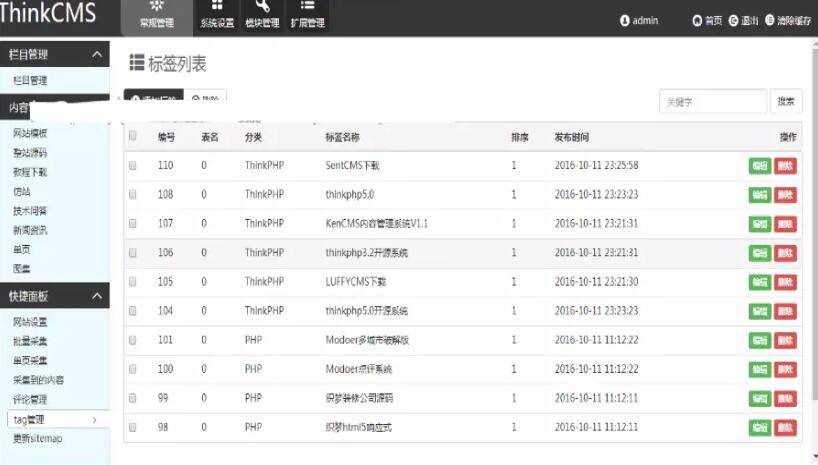Check the row 107 KenCMS checkbox
This screenshot has width=818, height=465.
(x=133, y=223)
